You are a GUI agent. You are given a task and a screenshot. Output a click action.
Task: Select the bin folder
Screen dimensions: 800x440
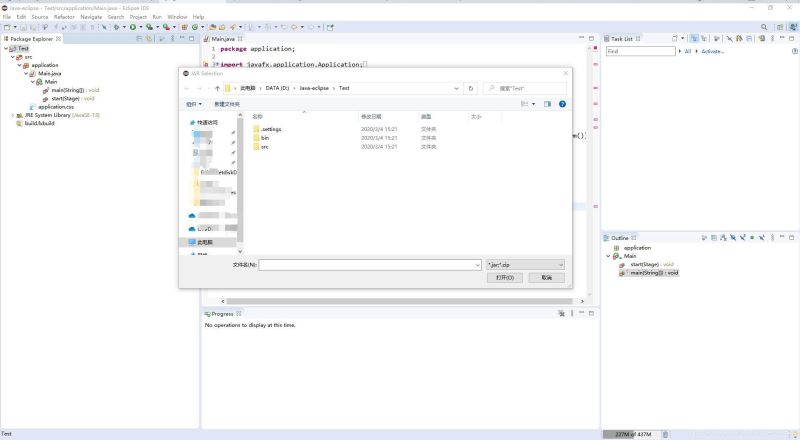pos(265,138)
